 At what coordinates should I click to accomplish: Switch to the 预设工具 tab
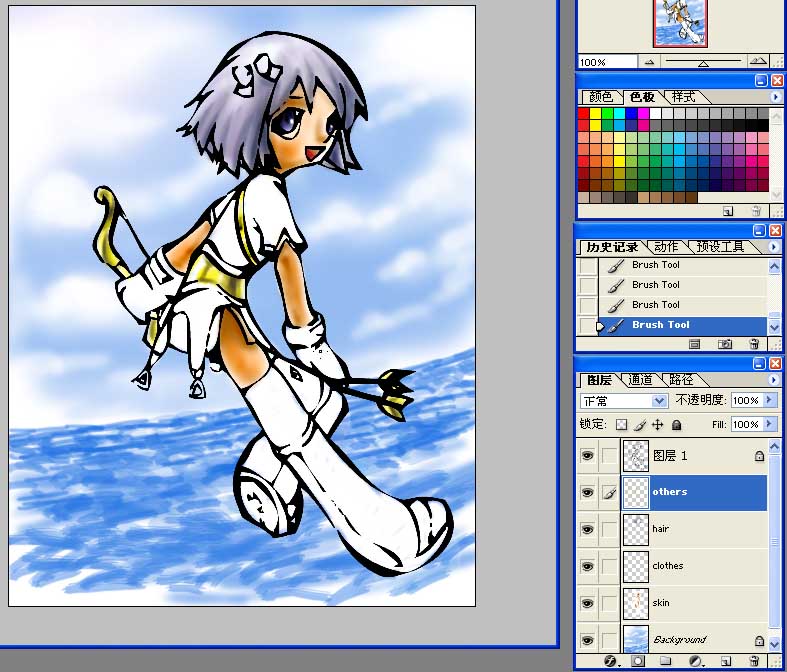(720, 246)
